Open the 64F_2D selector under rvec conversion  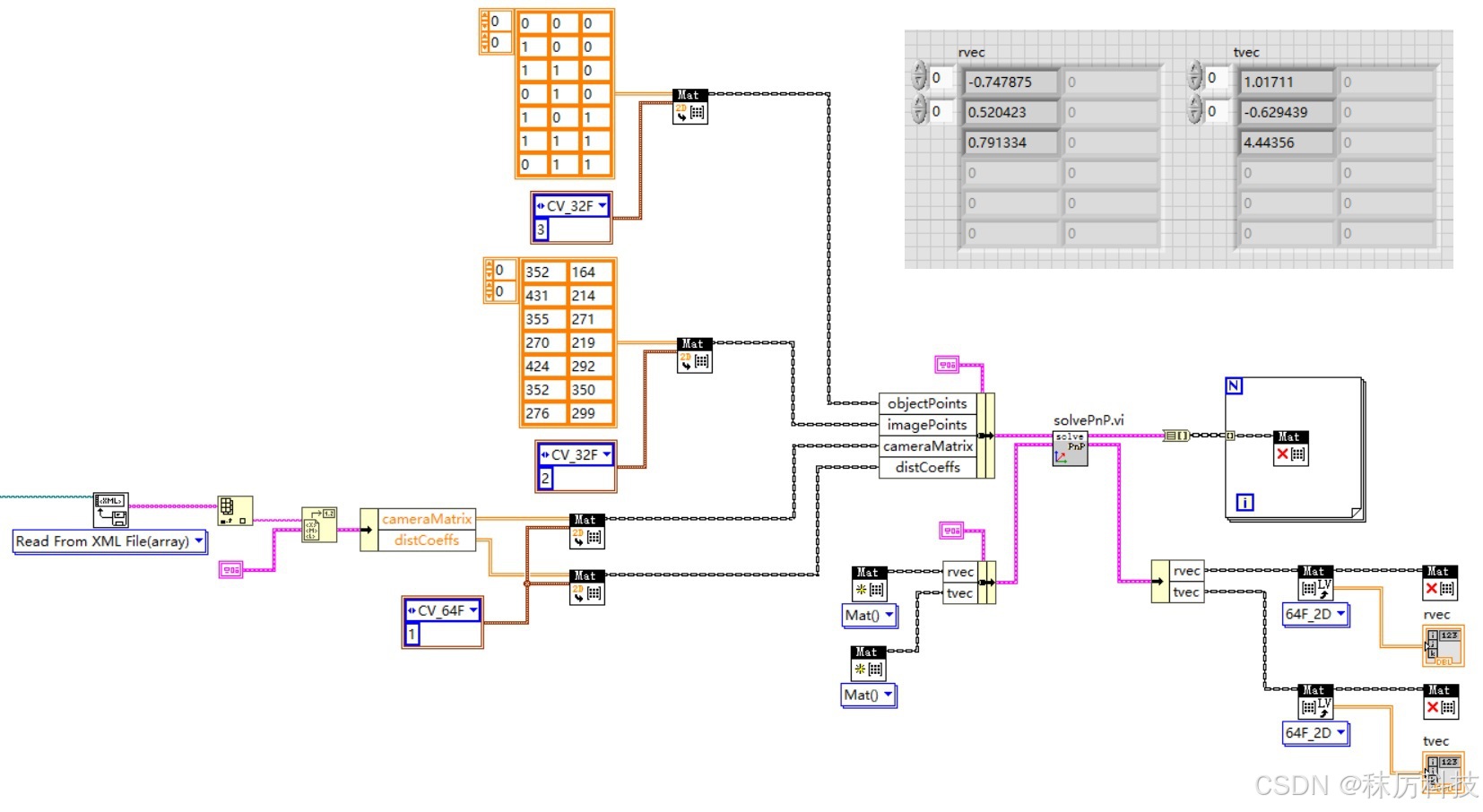click(1315, 614)
